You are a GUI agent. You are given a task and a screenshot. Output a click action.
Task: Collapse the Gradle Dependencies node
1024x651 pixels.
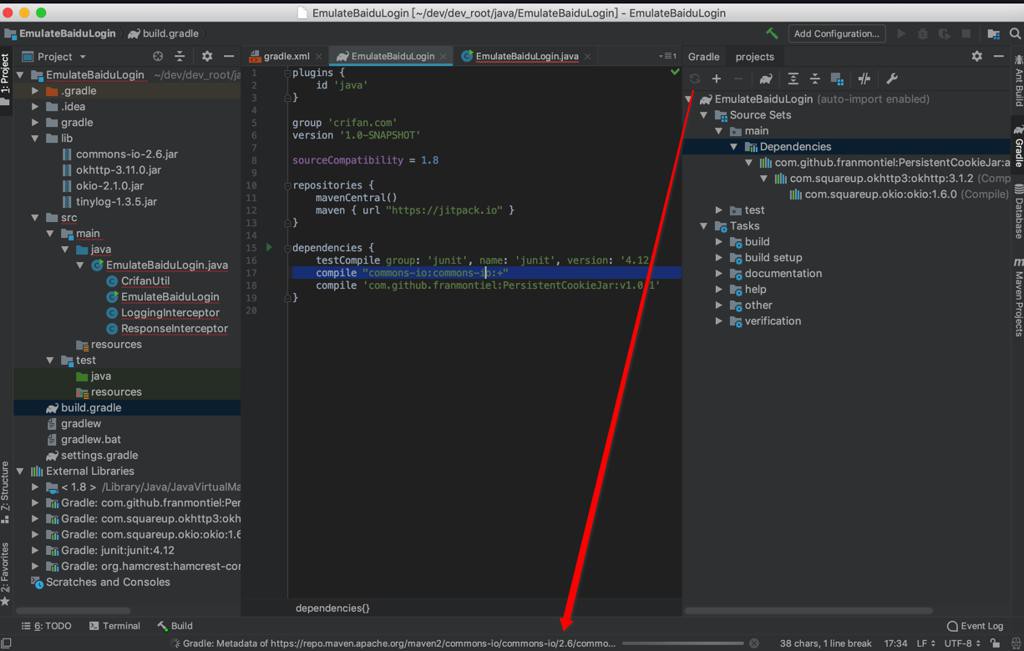click(734, 147)
